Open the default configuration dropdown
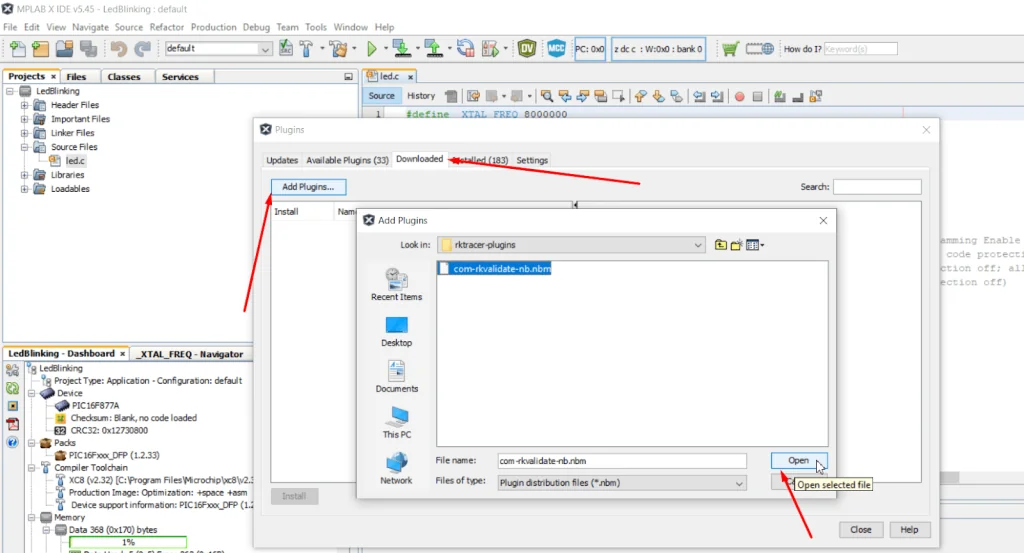The width and height of the screenshot is (1024, 553). (x=264, y=48)
